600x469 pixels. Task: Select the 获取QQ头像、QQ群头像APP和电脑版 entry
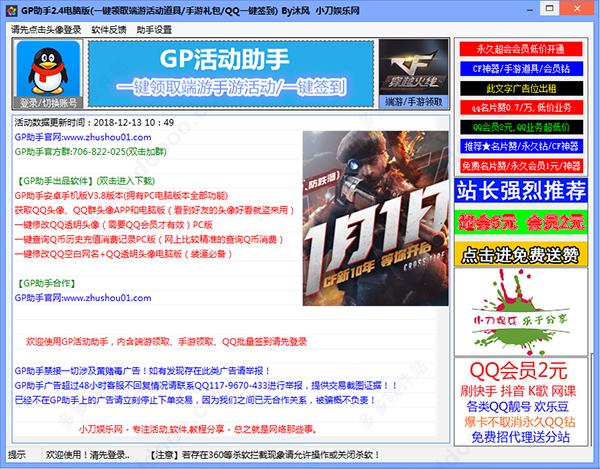pos(155,210)
